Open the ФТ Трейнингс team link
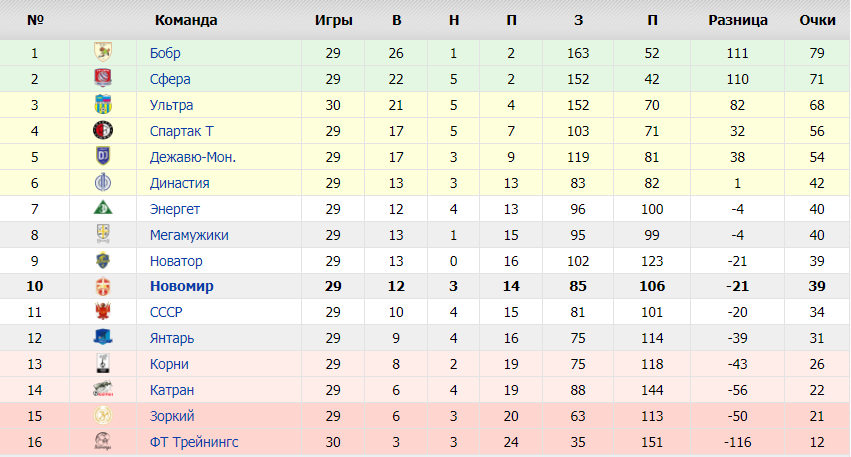The height and width of the screenshot is (457, 851). [x=194, y=442]
